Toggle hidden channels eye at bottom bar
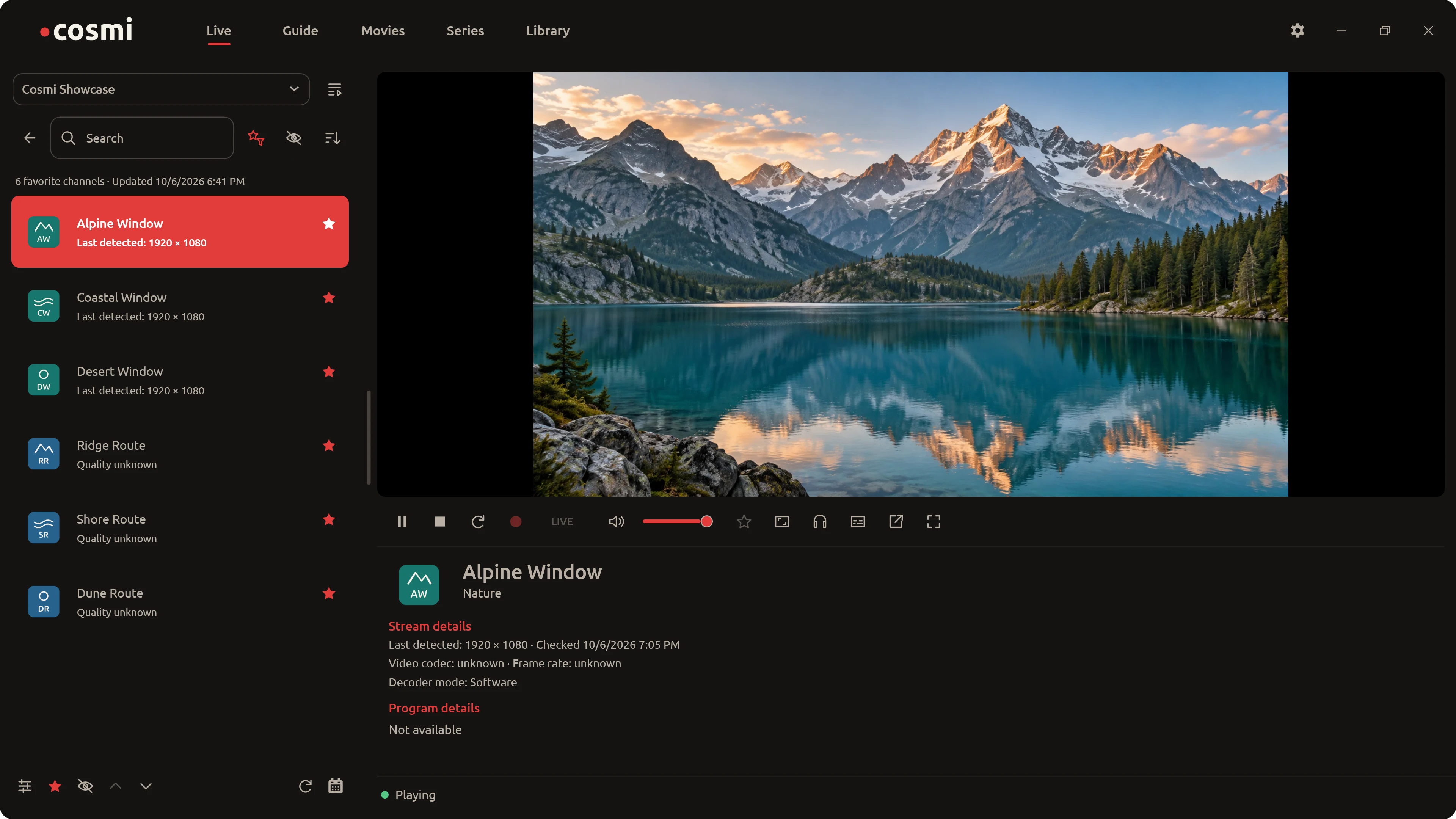 pos(85,786)
